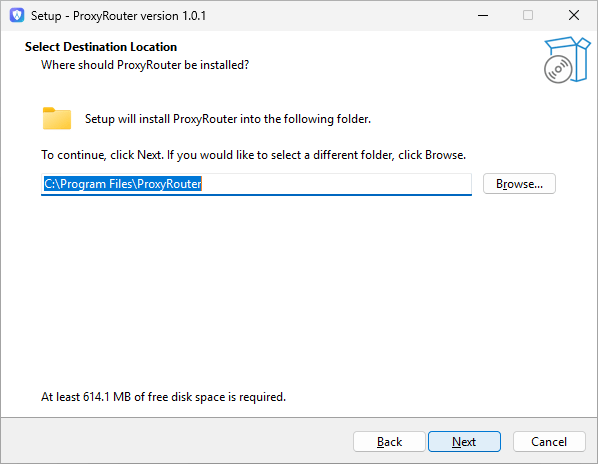598x464 pixels.
Task: Continue with the Next button
Action: click(464, 442)
